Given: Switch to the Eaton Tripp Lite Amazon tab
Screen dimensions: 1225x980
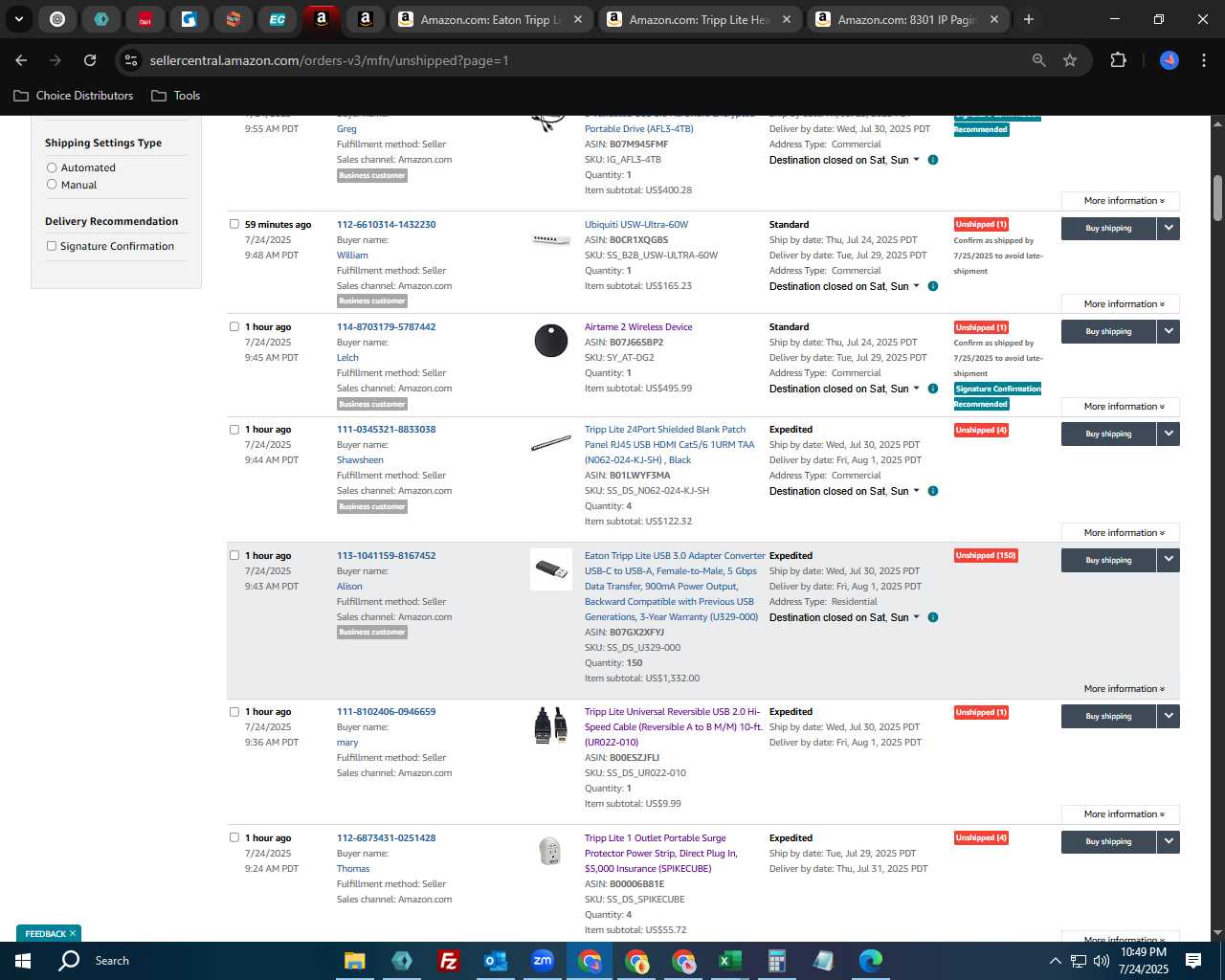Looking at the screenshot, I should [x=492, y=19].
